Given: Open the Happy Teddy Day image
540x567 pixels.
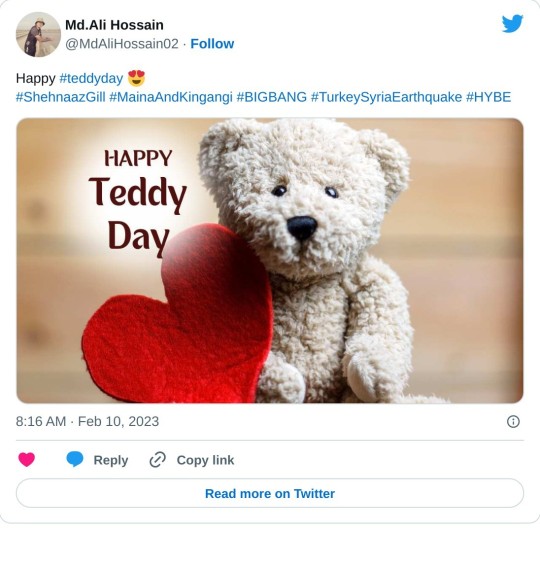Looking at the screenshot, I should click(270, 260).
